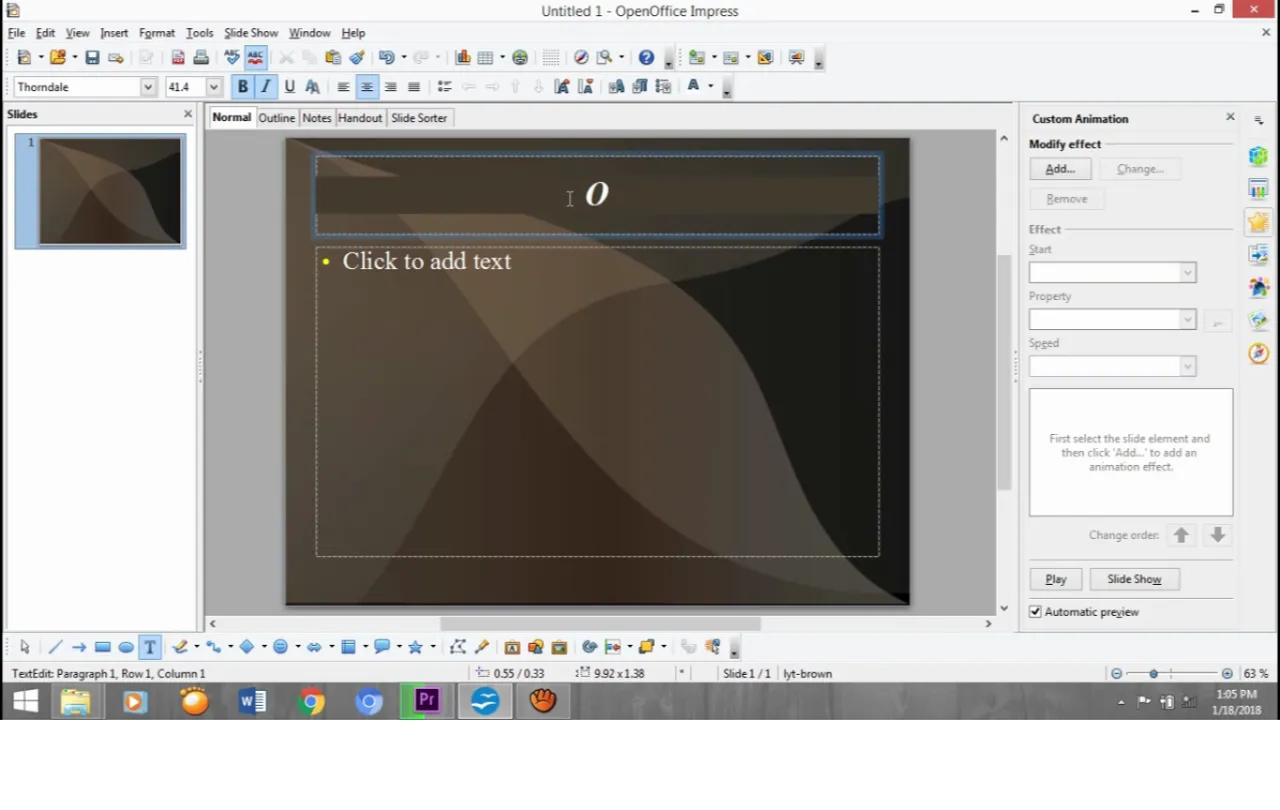1280x810 pixels.
Task: Select the Curve tool
Action: click(x=178, y=647)
